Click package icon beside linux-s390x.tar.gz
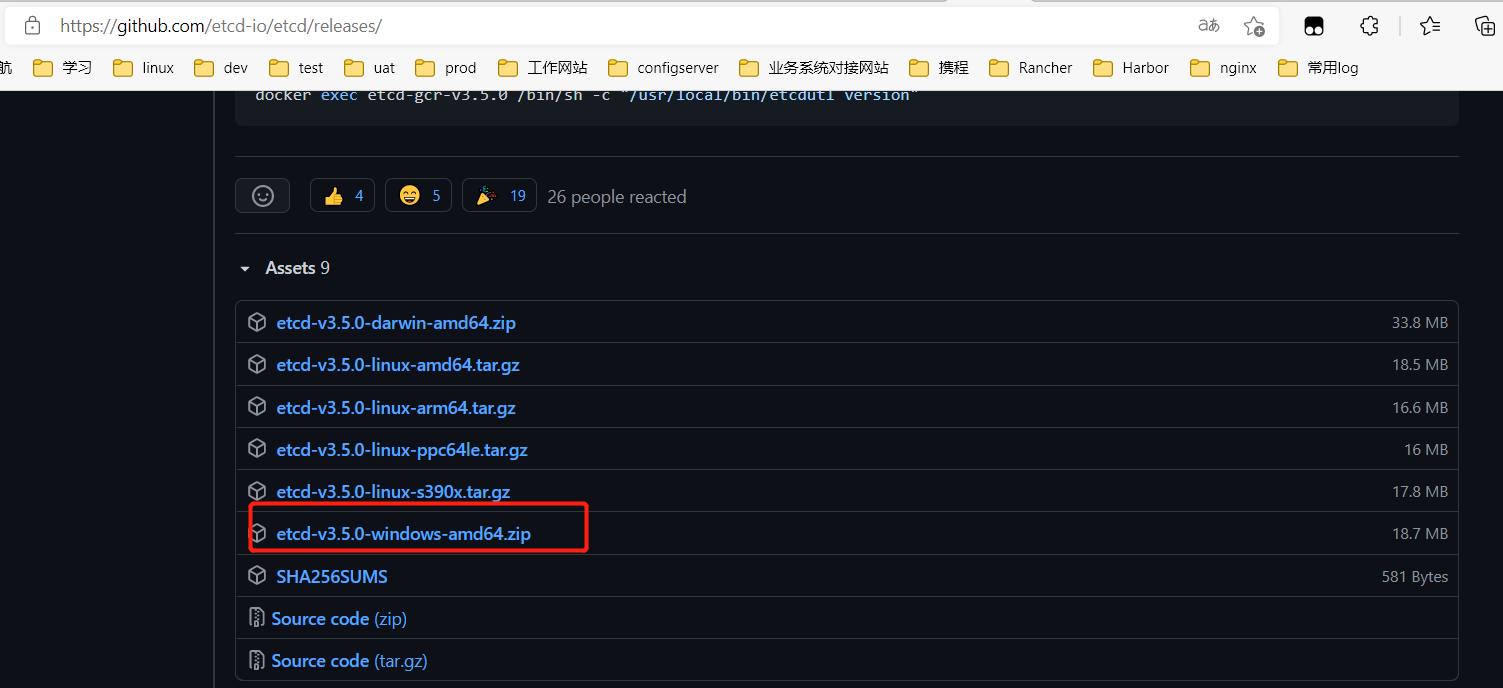This screenshot has height=688, width=1503. (257, 491)
